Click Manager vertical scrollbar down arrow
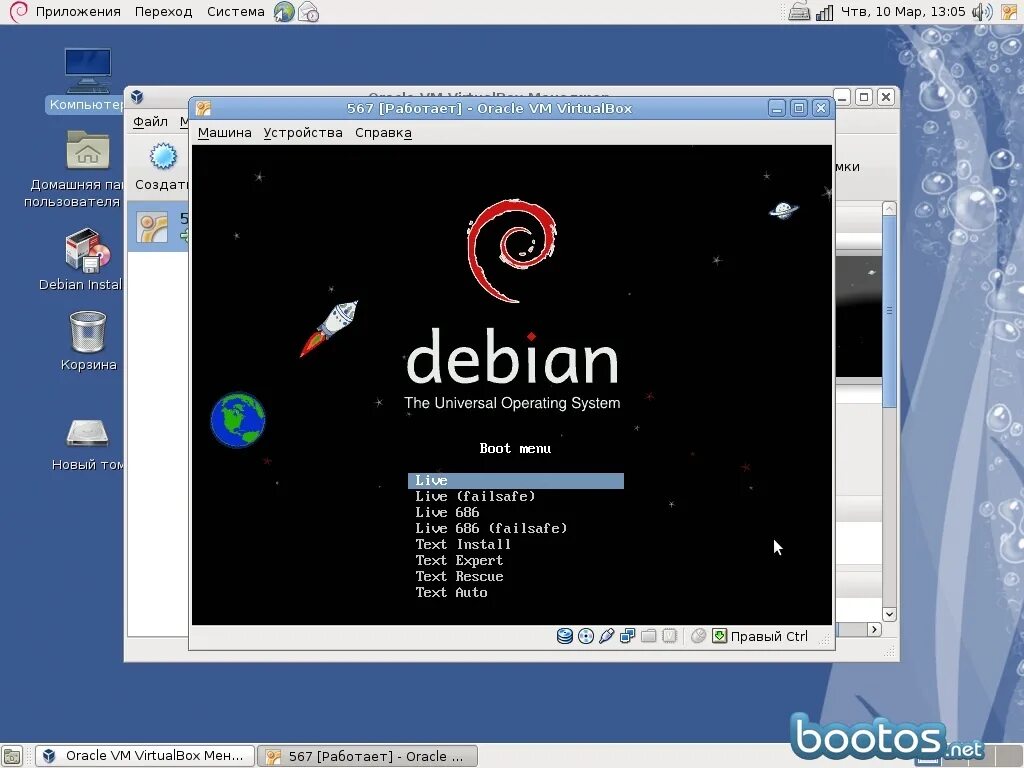This screenshot has width=1024, height=768. coord(889,614)
